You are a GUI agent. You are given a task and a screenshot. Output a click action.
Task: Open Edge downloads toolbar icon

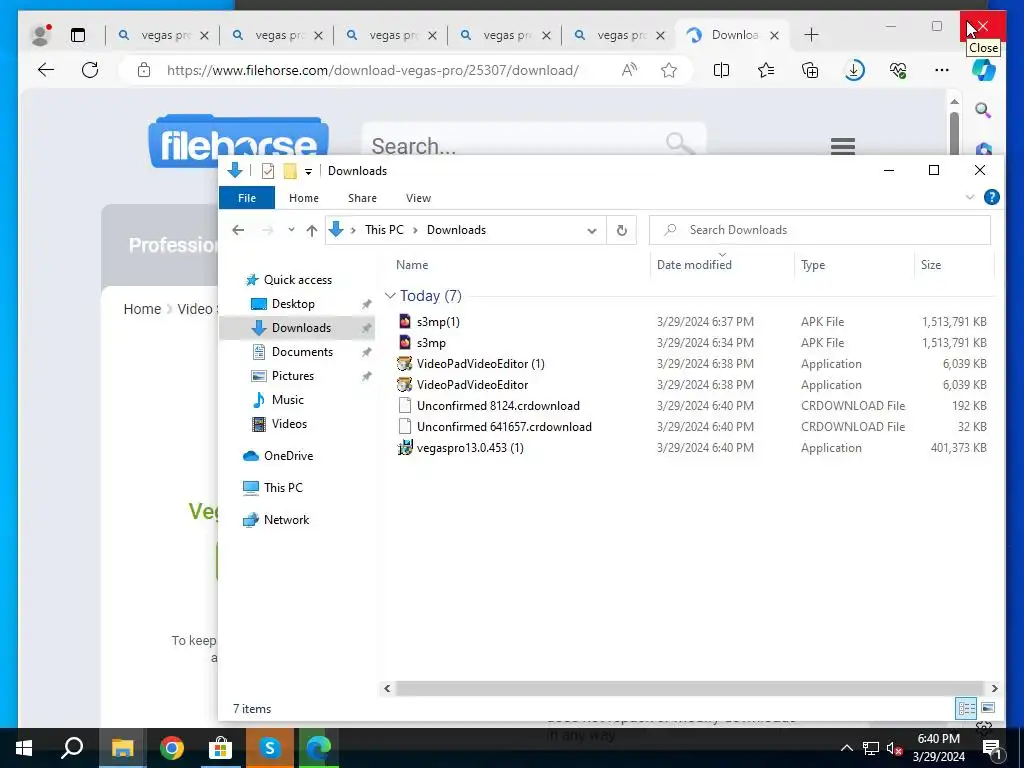pyautogui.click(x=854, y=70)
